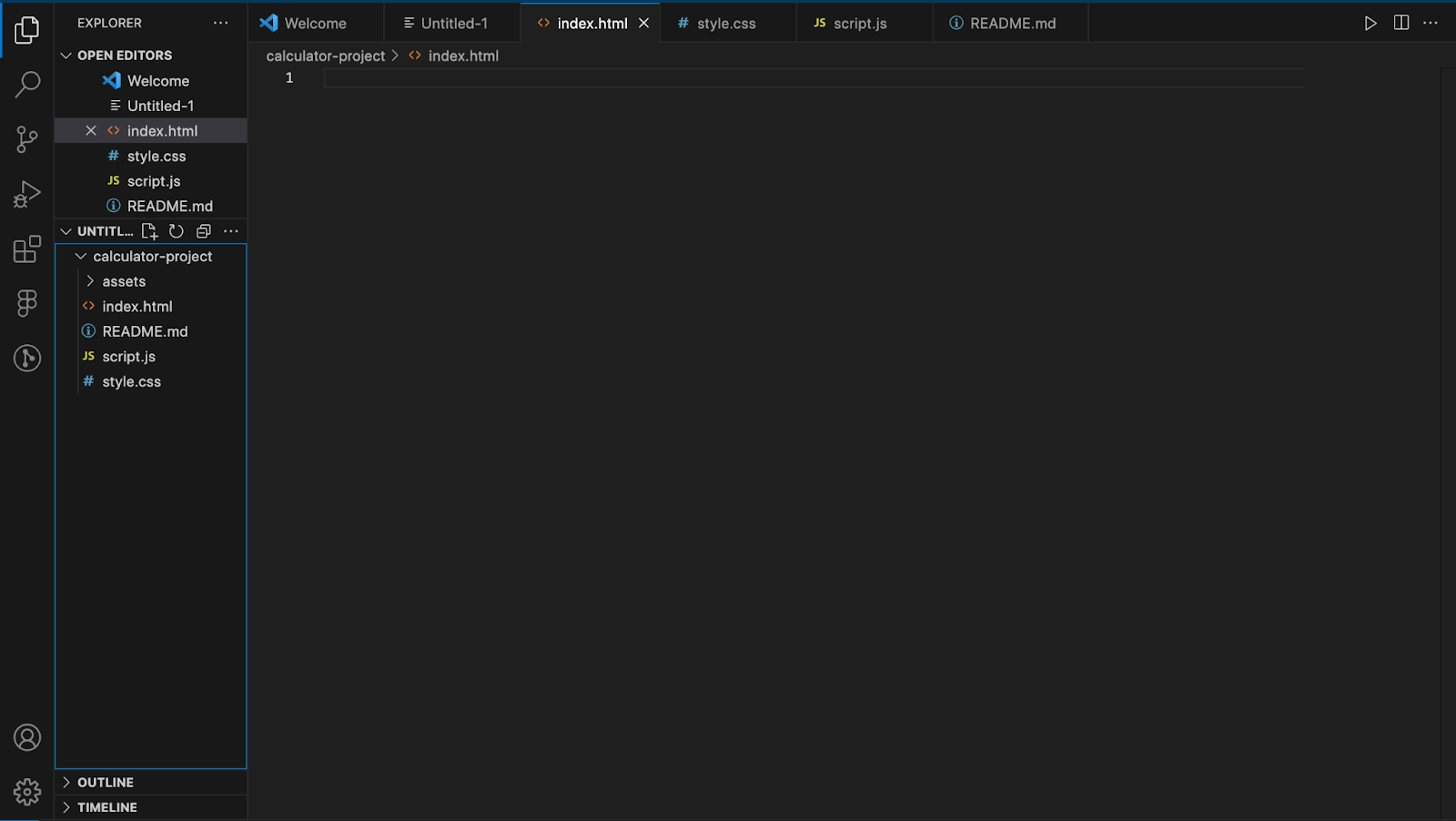Viewport: 1456px width, 821px height.
Task: Select Untitled-1 in Open Editors
Action: click(151, 106)
